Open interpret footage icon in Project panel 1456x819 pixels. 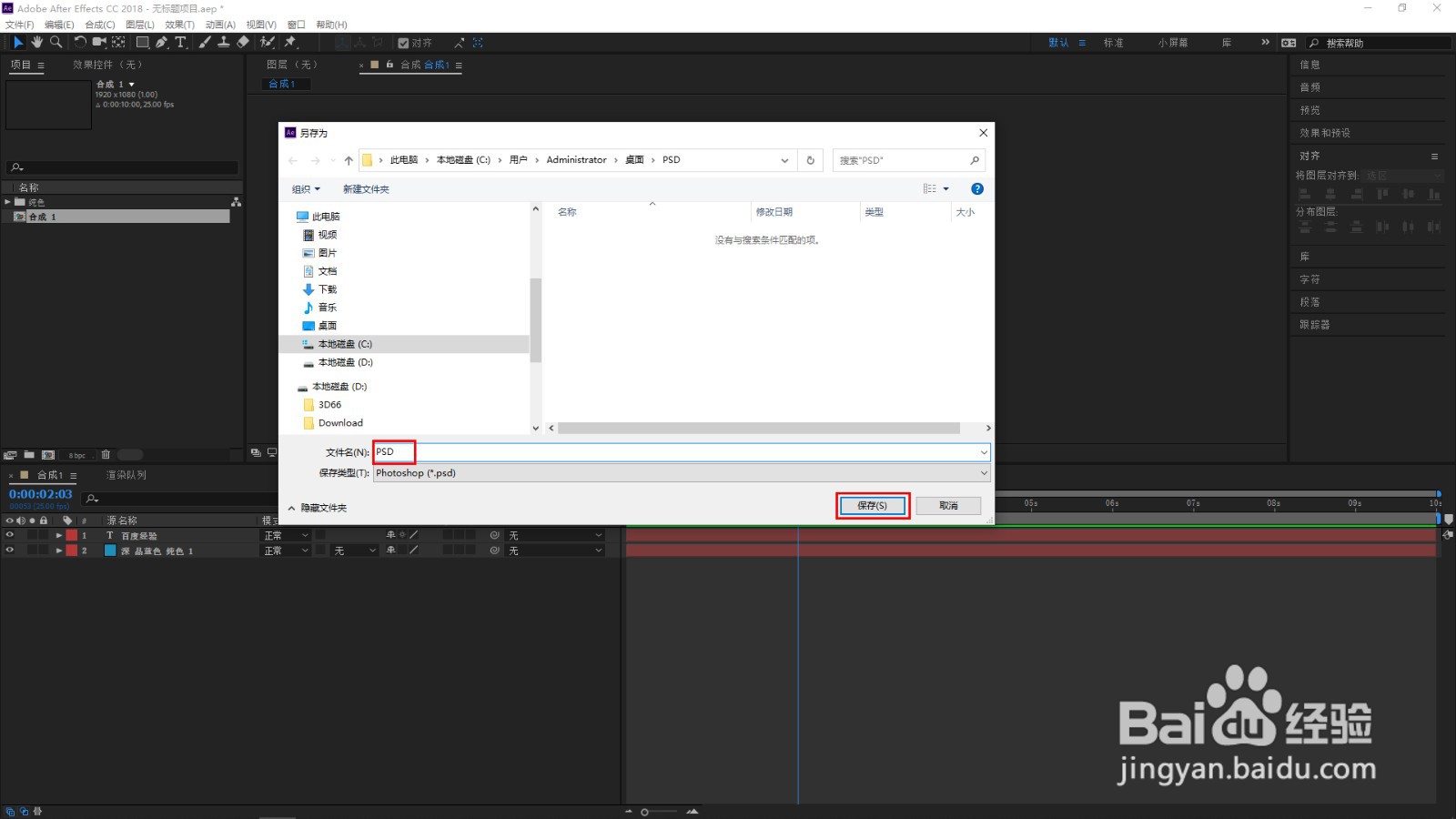pos(10,455)
